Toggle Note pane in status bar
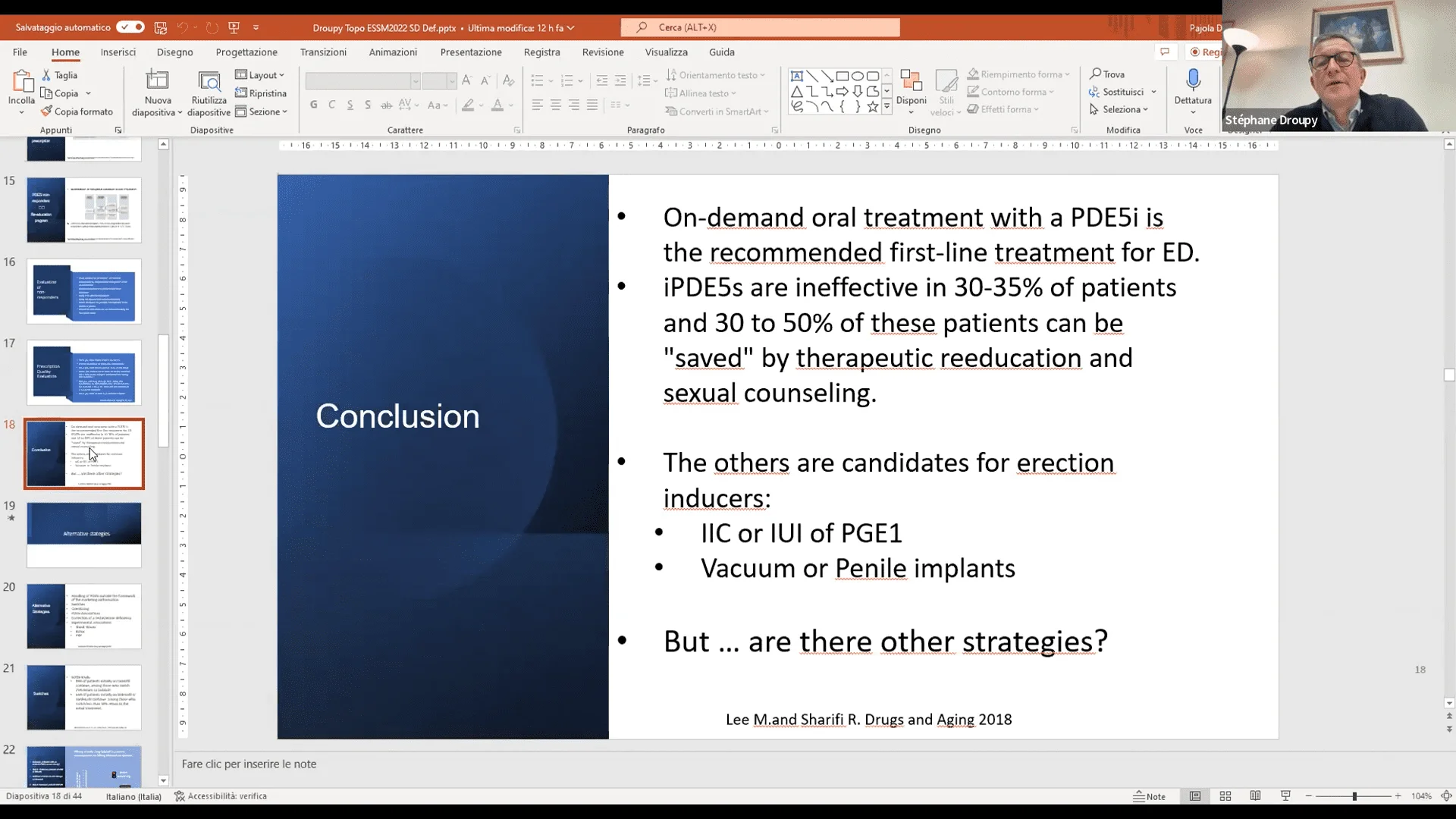This screenshot has width=1456, height=819. pos(1150,796)
